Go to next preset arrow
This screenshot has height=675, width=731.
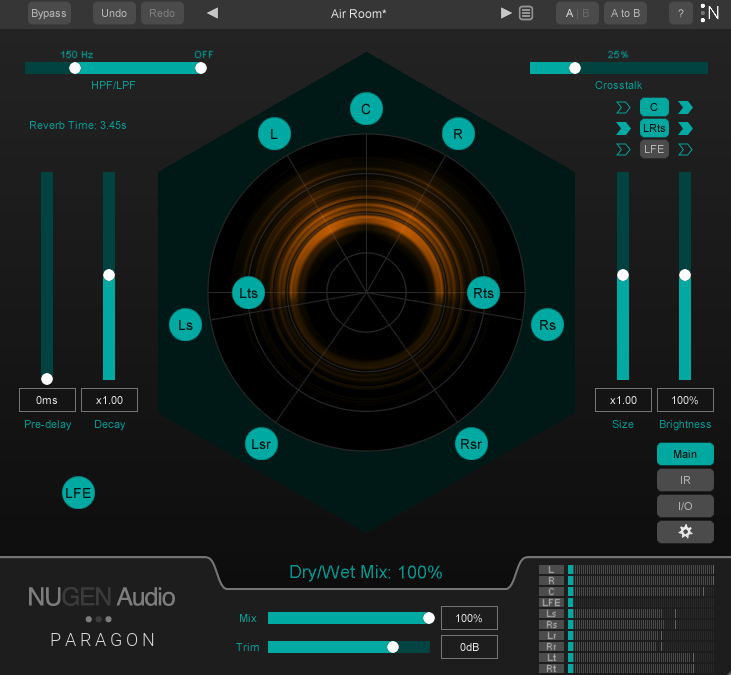506,13
